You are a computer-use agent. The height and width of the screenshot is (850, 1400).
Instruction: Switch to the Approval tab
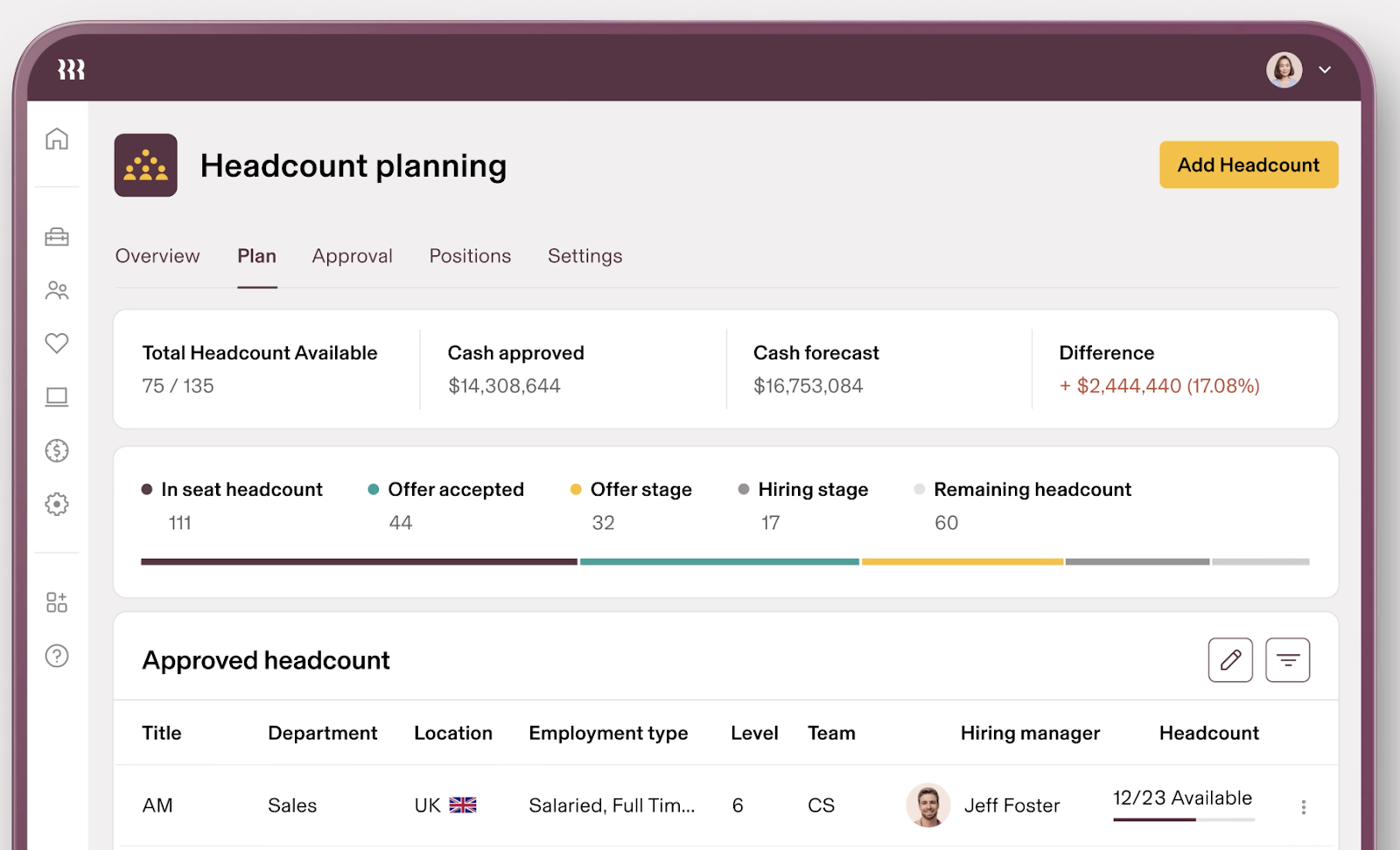pyautogui.click(x=353, y=256)
